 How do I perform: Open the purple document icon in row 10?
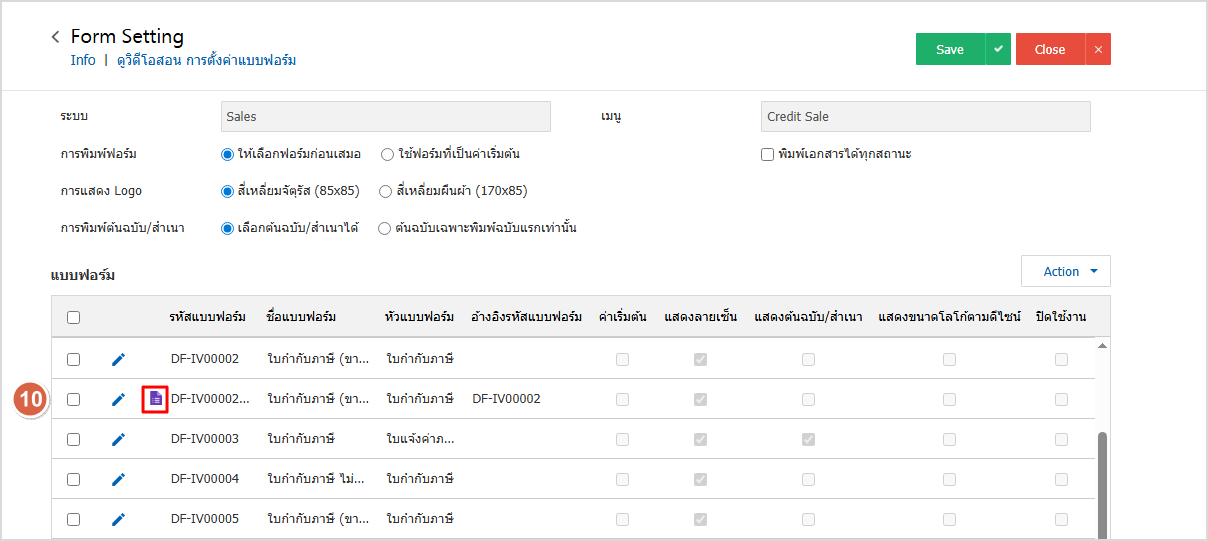coord(155,399)
